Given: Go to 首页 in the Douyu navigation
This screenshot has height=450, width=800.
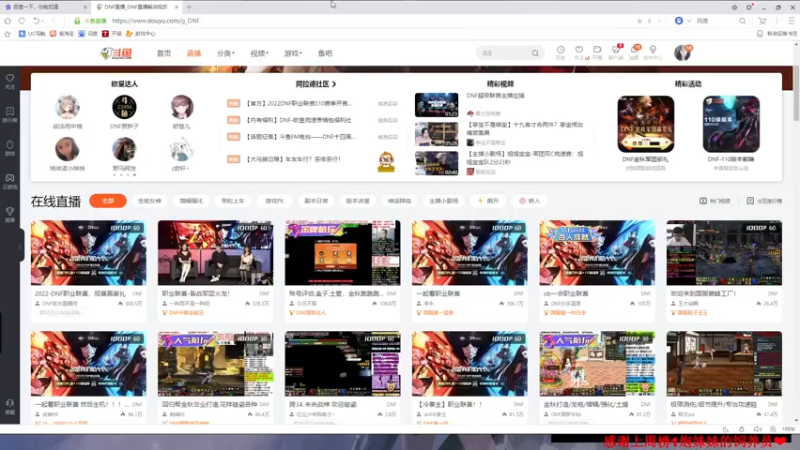Looking at the screenshot, I should (x=164, y=53).
